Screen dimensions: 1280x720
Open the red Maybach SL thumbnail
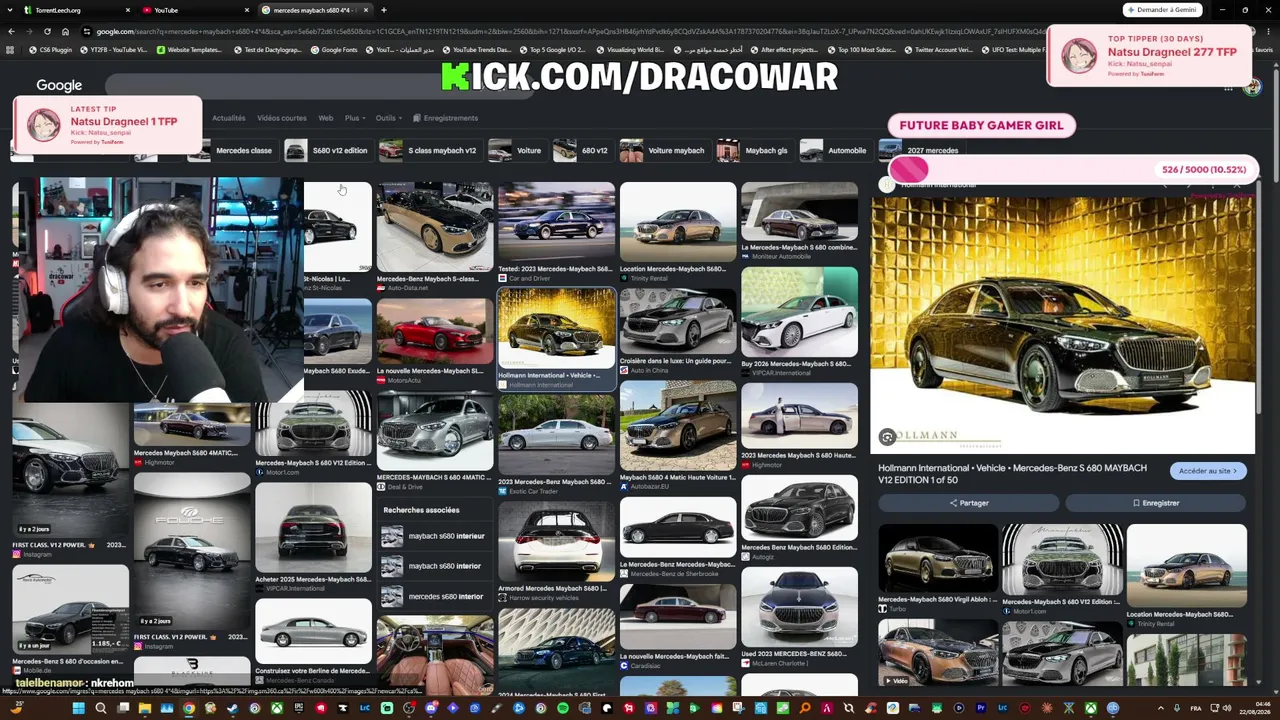coord(435,332)
